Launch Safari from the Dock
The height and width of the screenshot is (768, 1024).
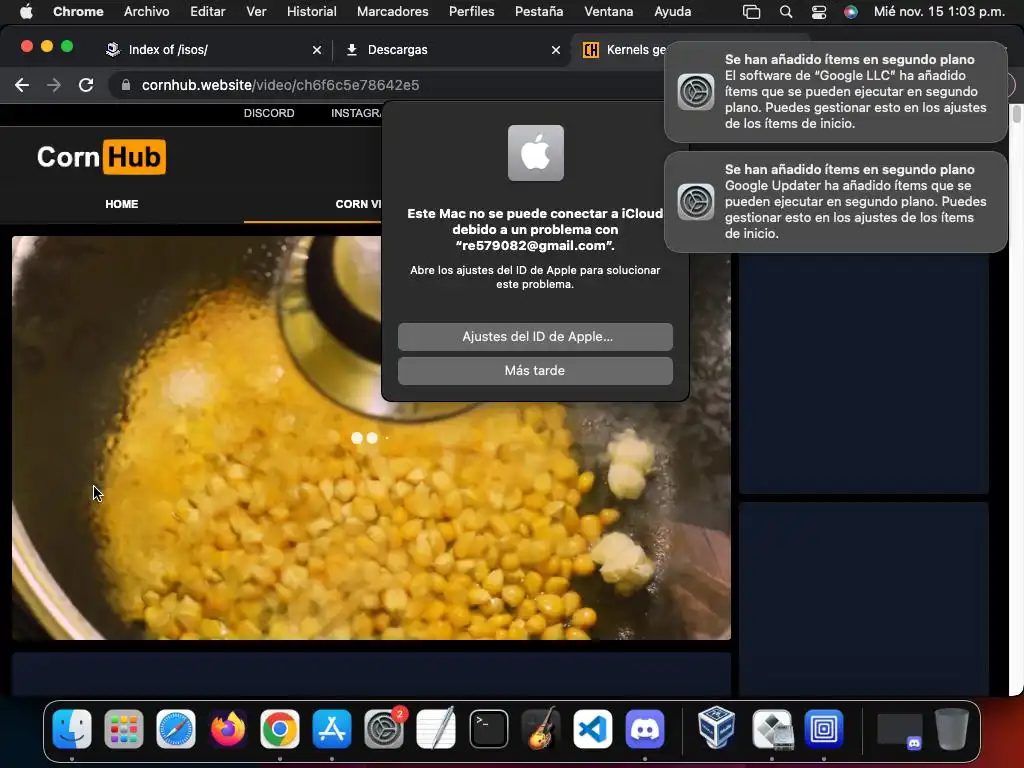pos(176,729)
